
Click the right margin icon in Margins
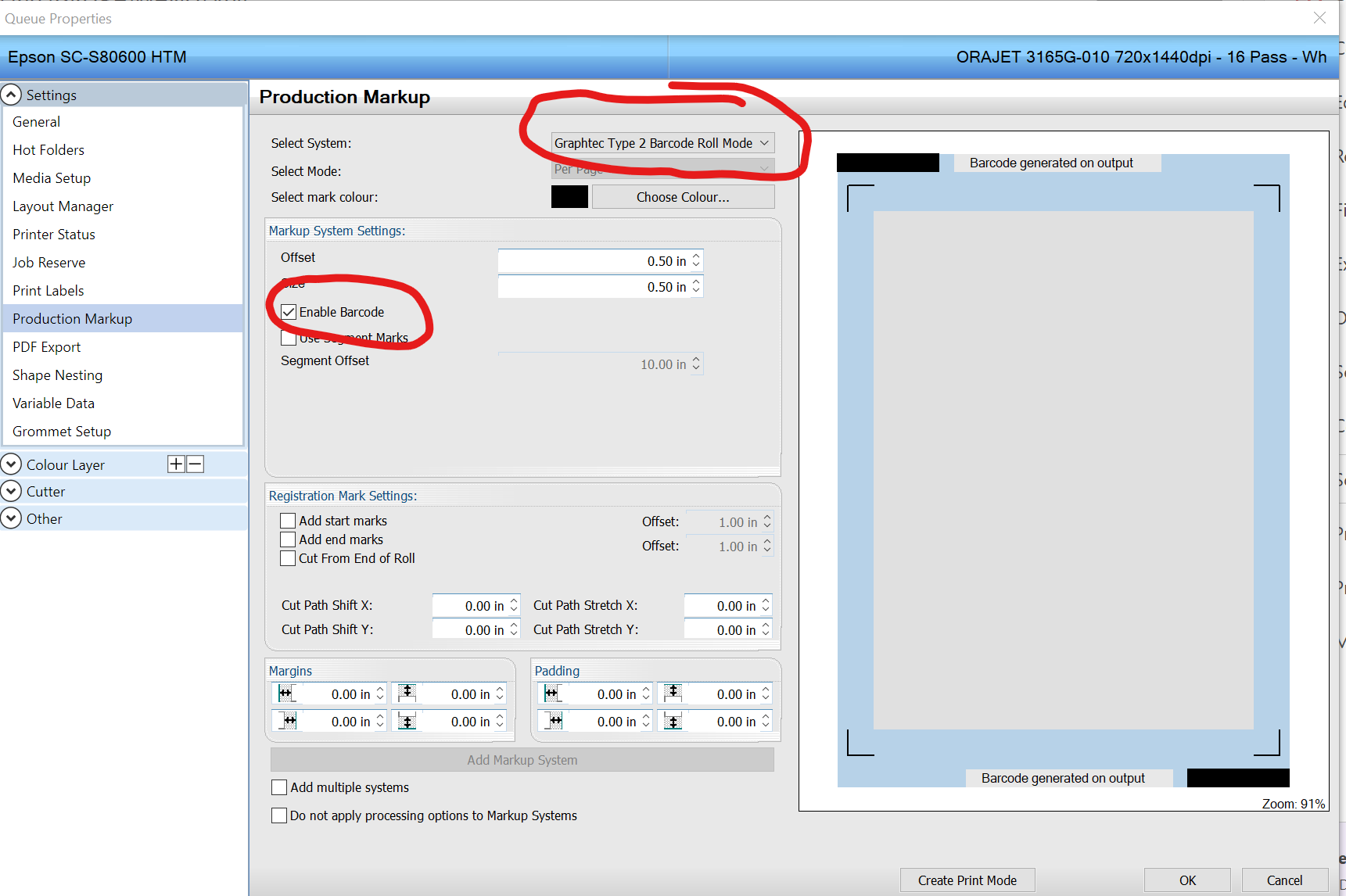coord(286,720)
